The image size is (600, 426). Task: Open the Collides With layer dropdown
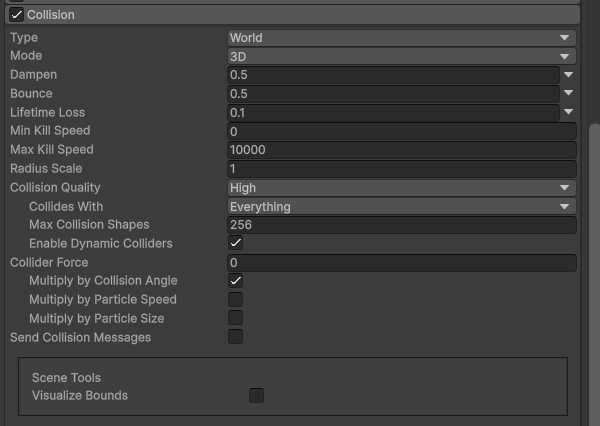click(x=401, y=207)
